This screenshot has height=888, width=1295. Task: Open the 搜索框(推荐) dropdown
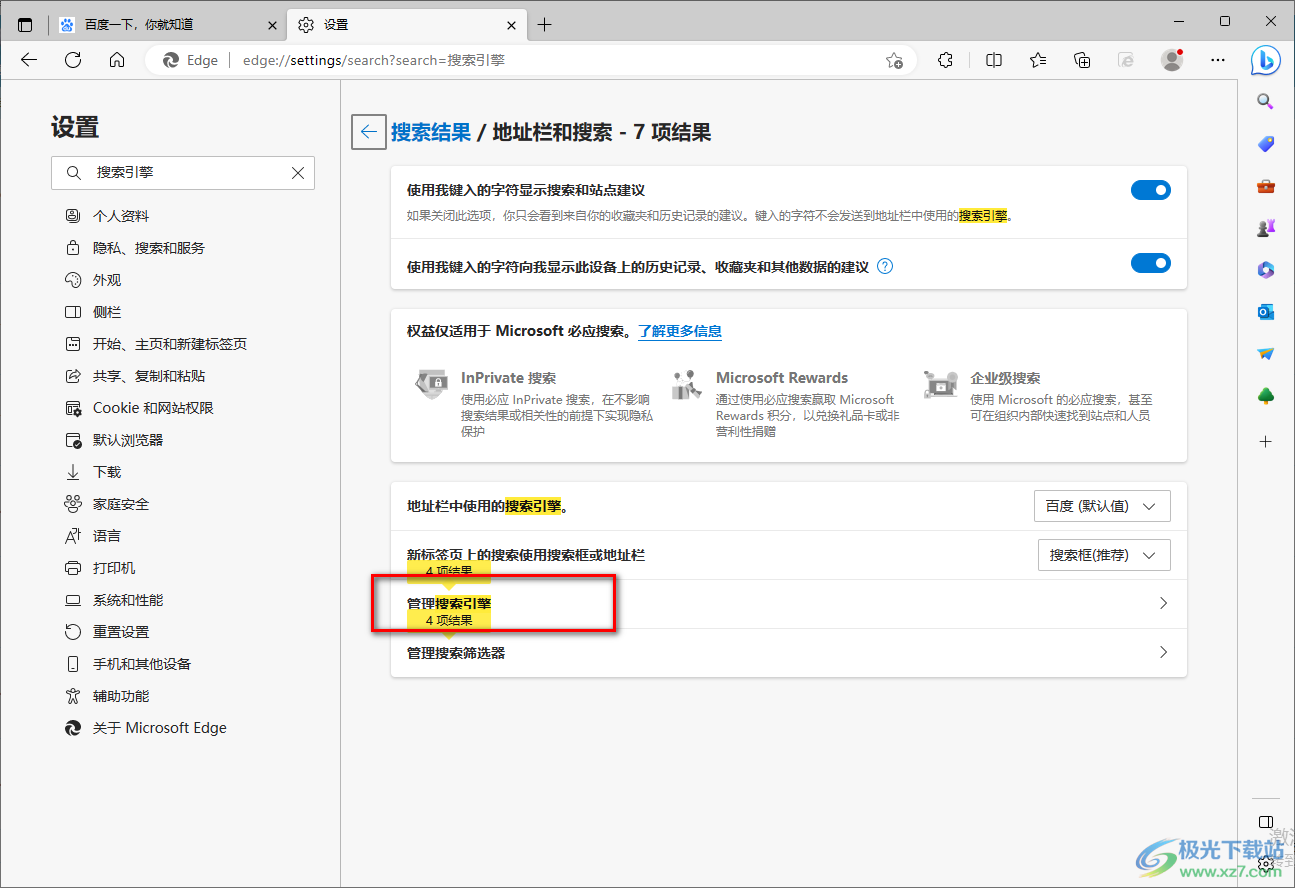click(x=1104, y=555)
